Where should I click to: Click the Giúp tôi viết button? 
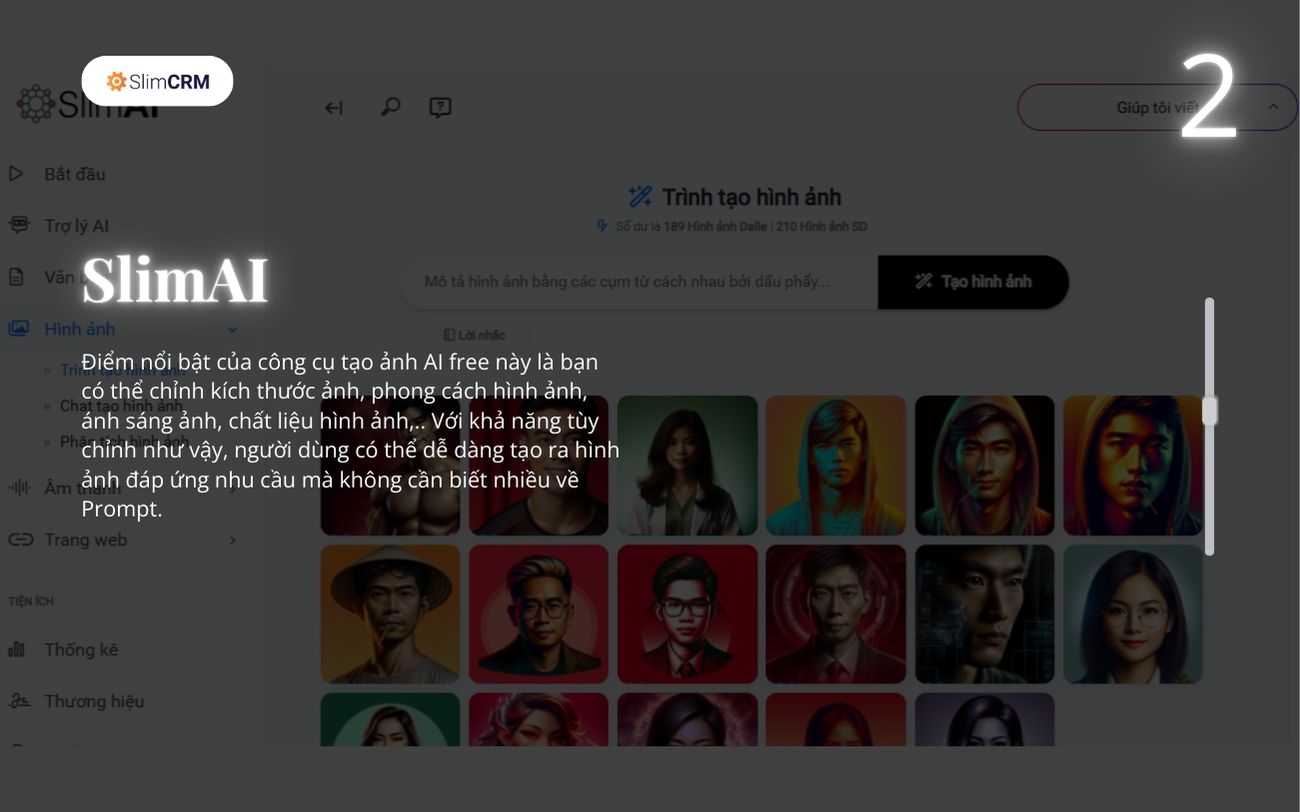[1157, 107]
